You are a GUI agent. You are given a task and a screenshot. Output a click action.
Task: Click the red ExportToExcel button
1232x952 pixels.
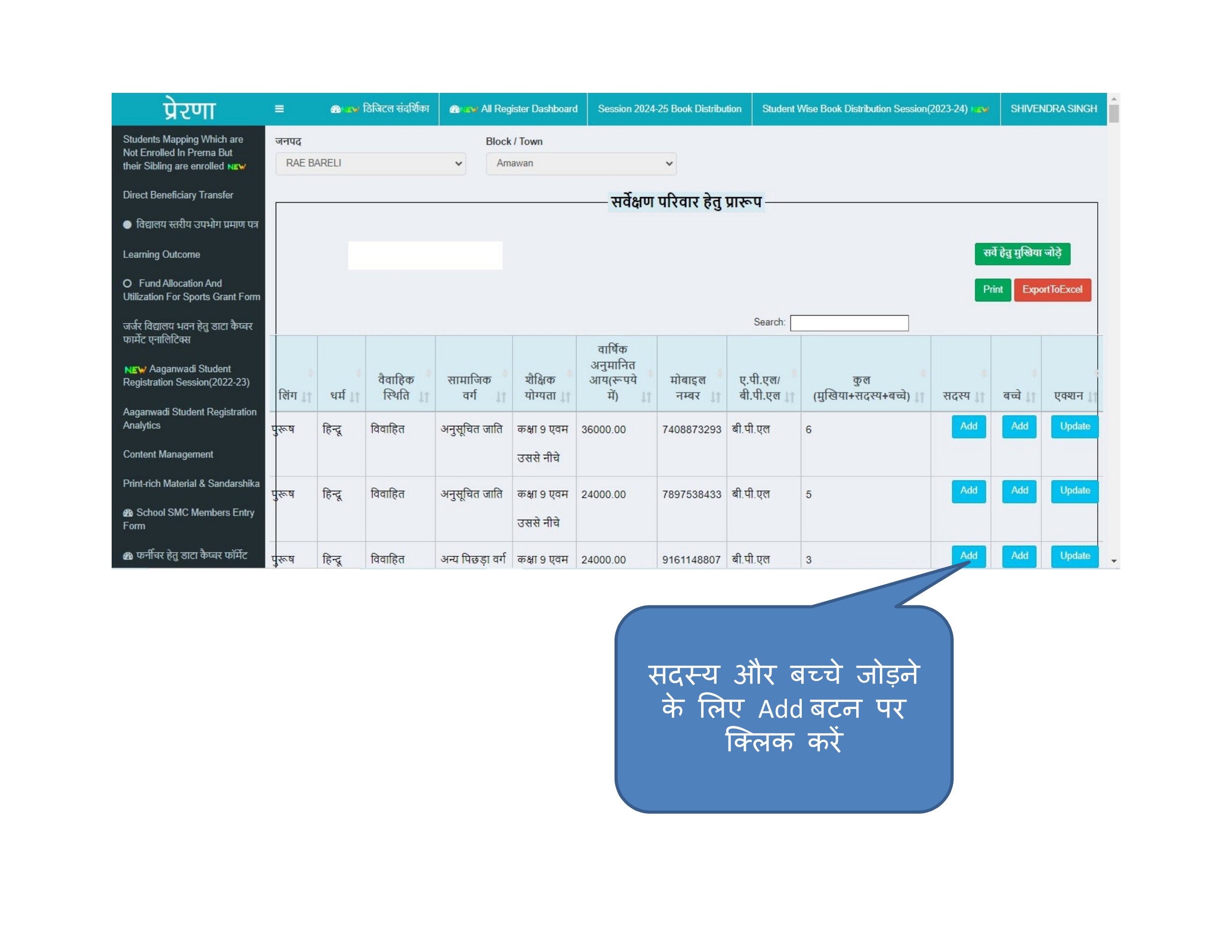click(x=1052, y=289)
